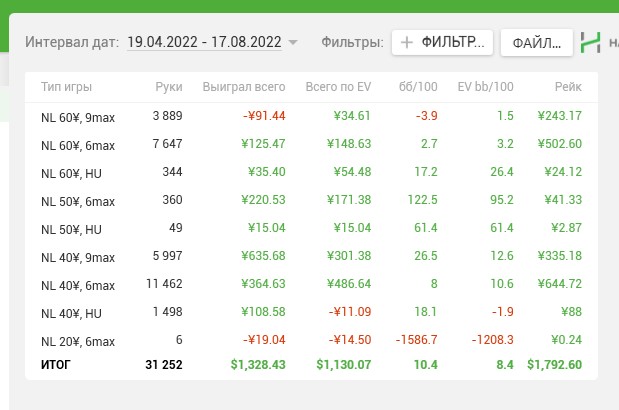Sort by EV bb/100 column header
Screen dimensions: 619x410
tap(485, 87)
